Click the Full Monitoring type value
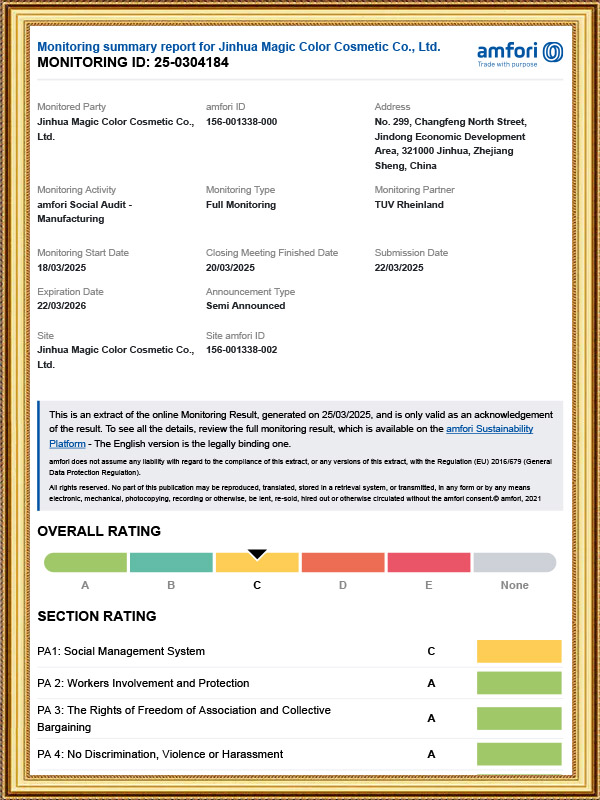This screenshot has width=600, height=800. click(x=241, y=205)
